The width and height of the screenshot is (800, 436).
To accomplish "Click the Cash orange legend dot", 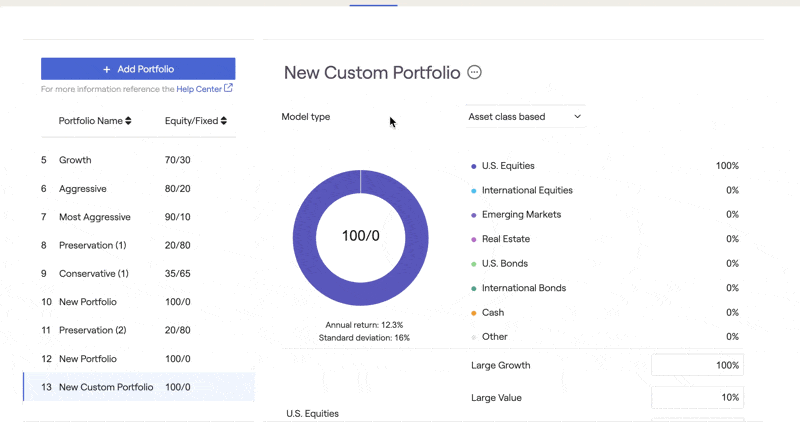I will (x=473, y=313).
